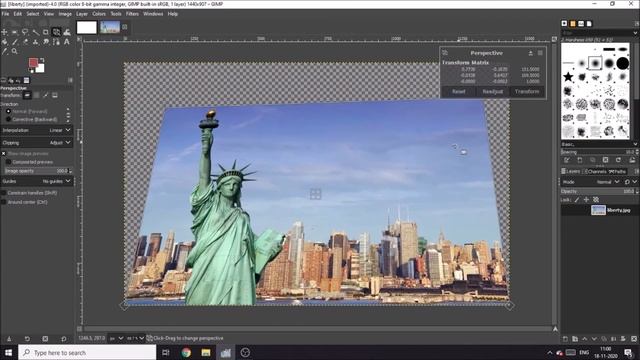Click Readjust in Perspective dialog
640x360 pixels.
click(493, 92)
